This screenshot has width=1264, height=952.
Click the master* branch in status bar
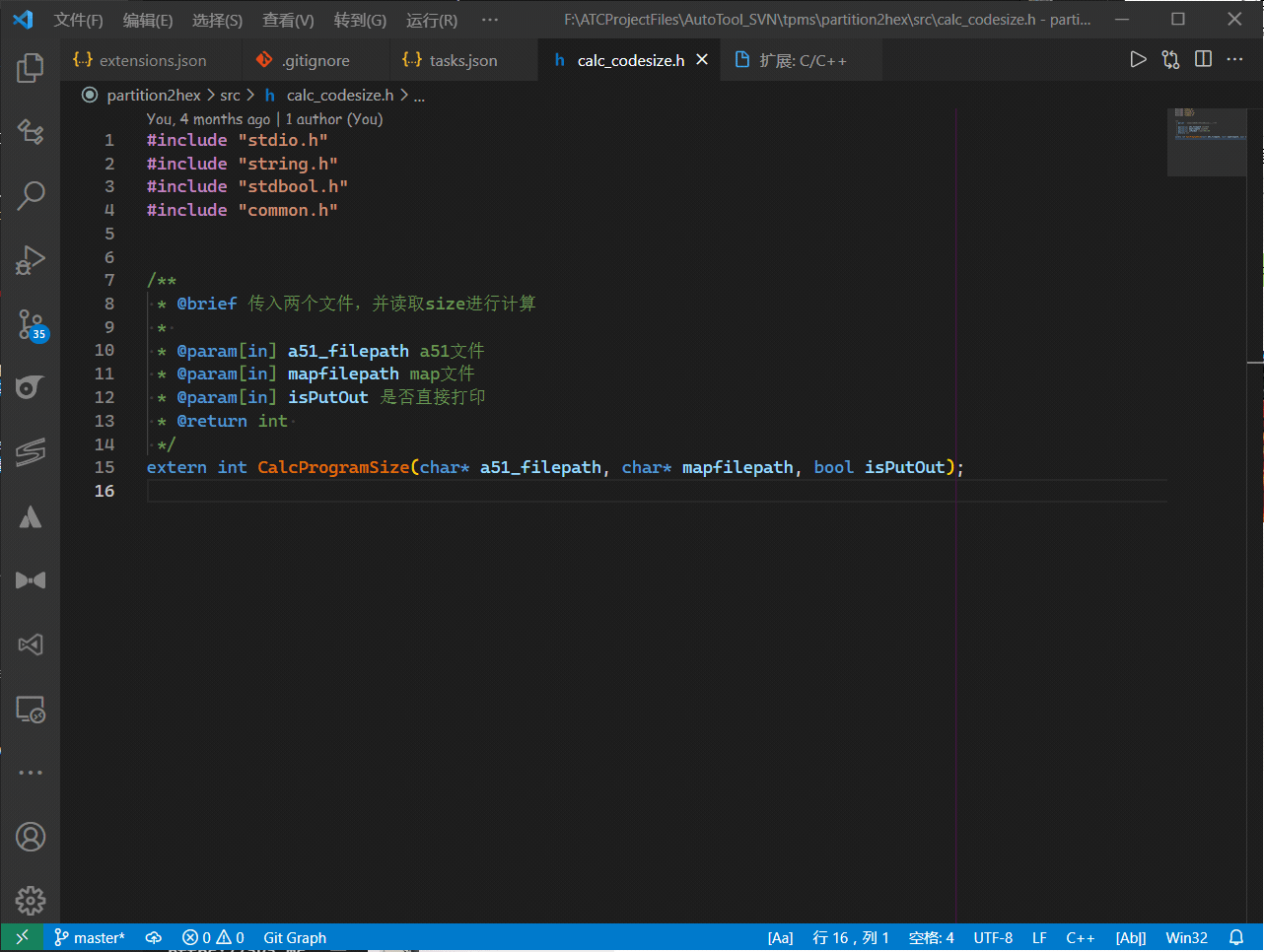coord(90,938)
